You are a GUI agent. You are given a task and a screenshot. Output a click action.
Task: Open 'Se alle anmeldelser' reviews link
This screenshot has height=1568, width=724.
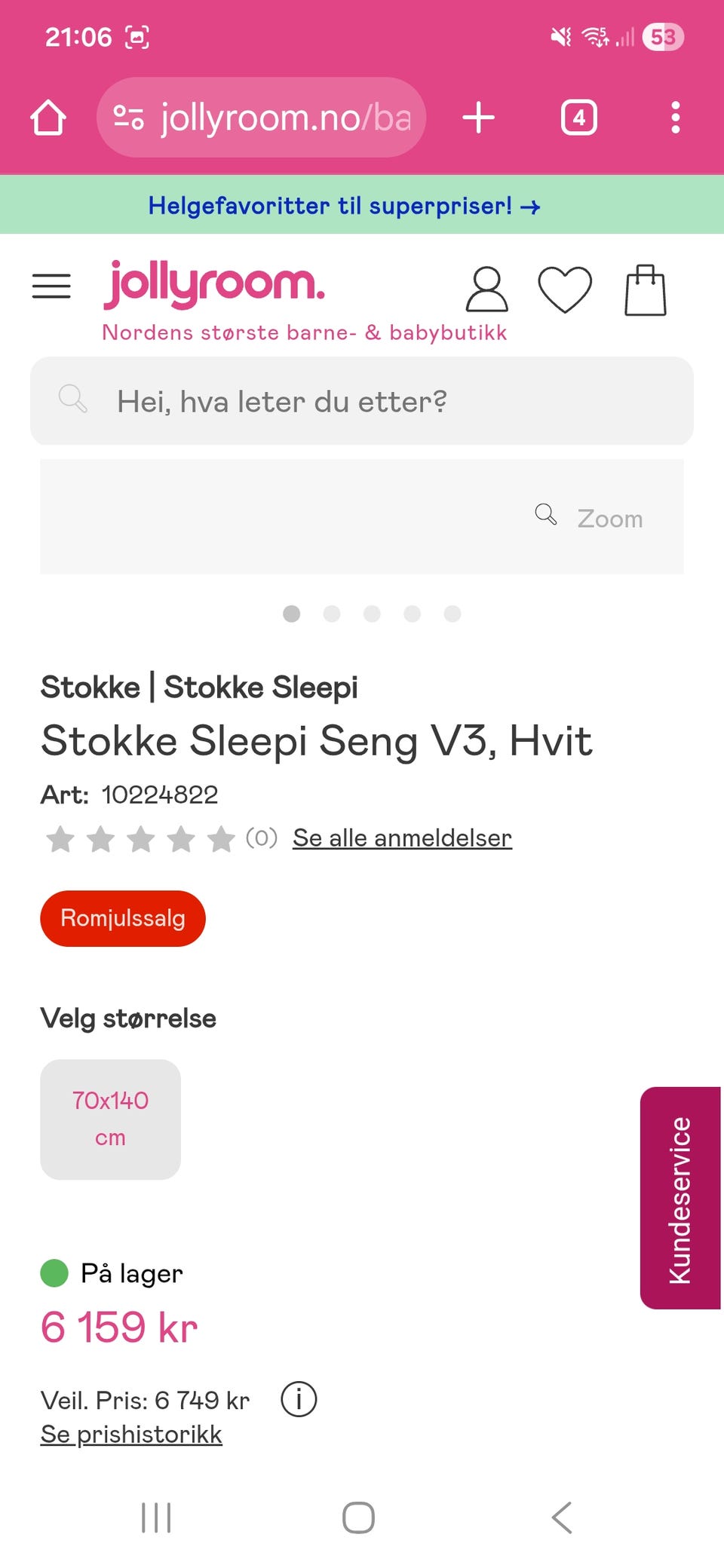coord(402,838)
